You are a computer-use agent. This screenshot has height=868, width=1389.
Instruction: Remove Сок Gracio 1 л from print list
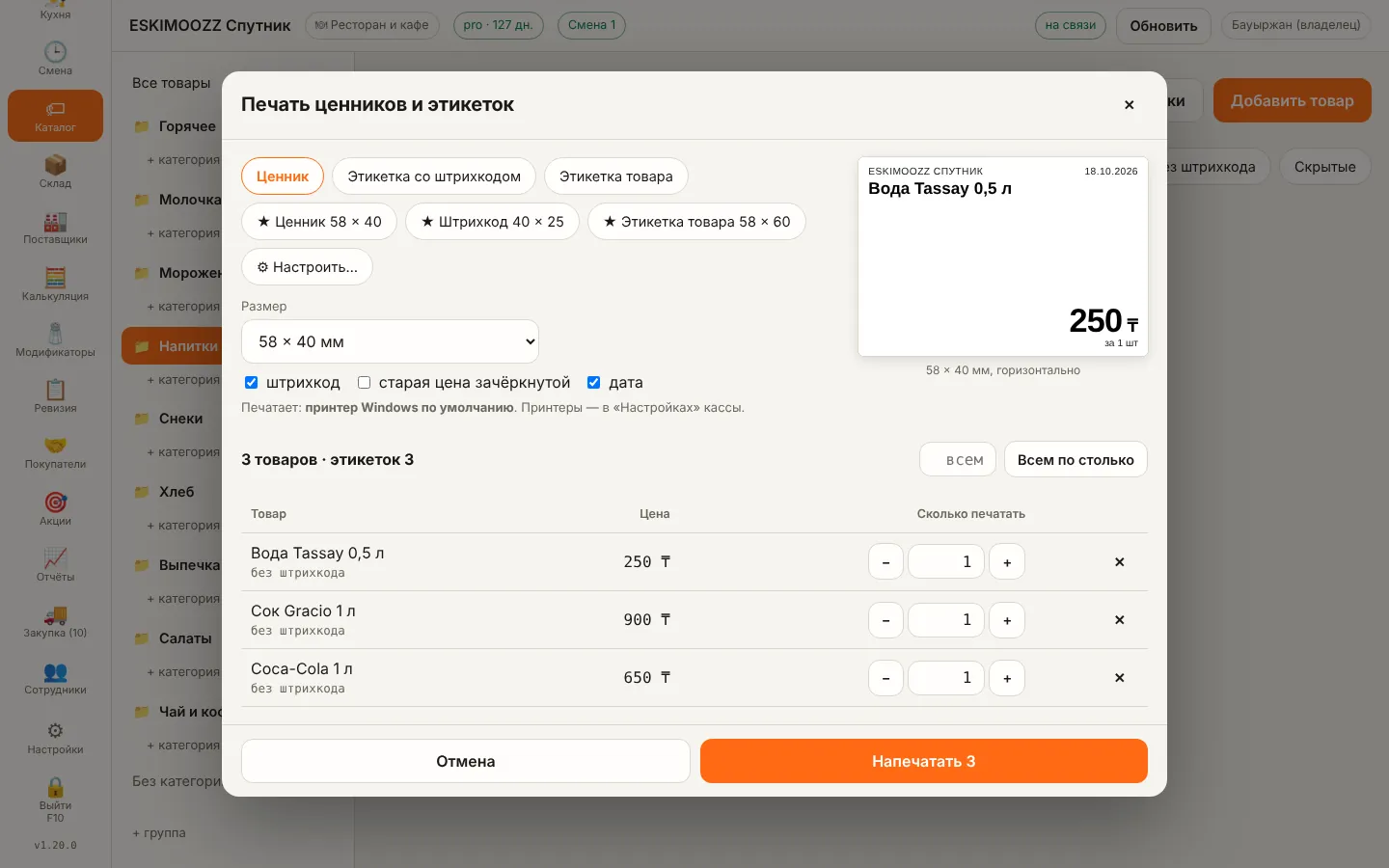[1119, 619]
